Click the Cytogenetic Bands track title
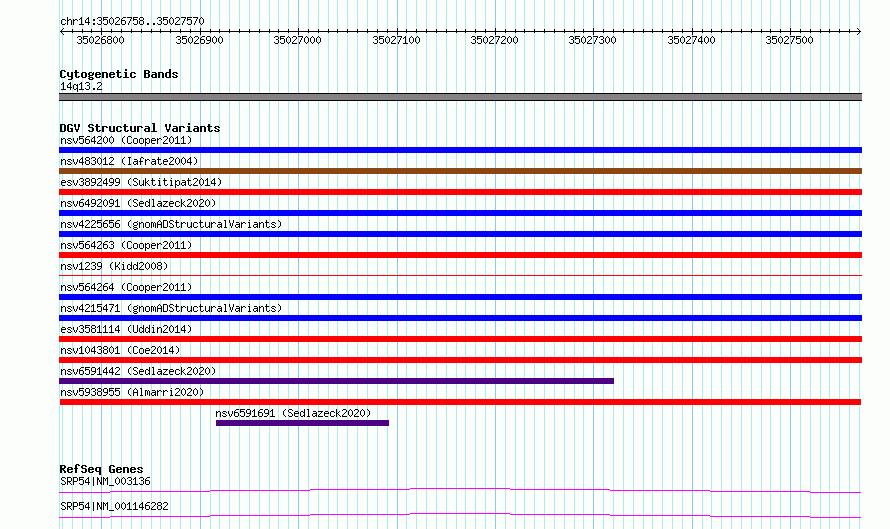890x529 pixels. [119, 74]
